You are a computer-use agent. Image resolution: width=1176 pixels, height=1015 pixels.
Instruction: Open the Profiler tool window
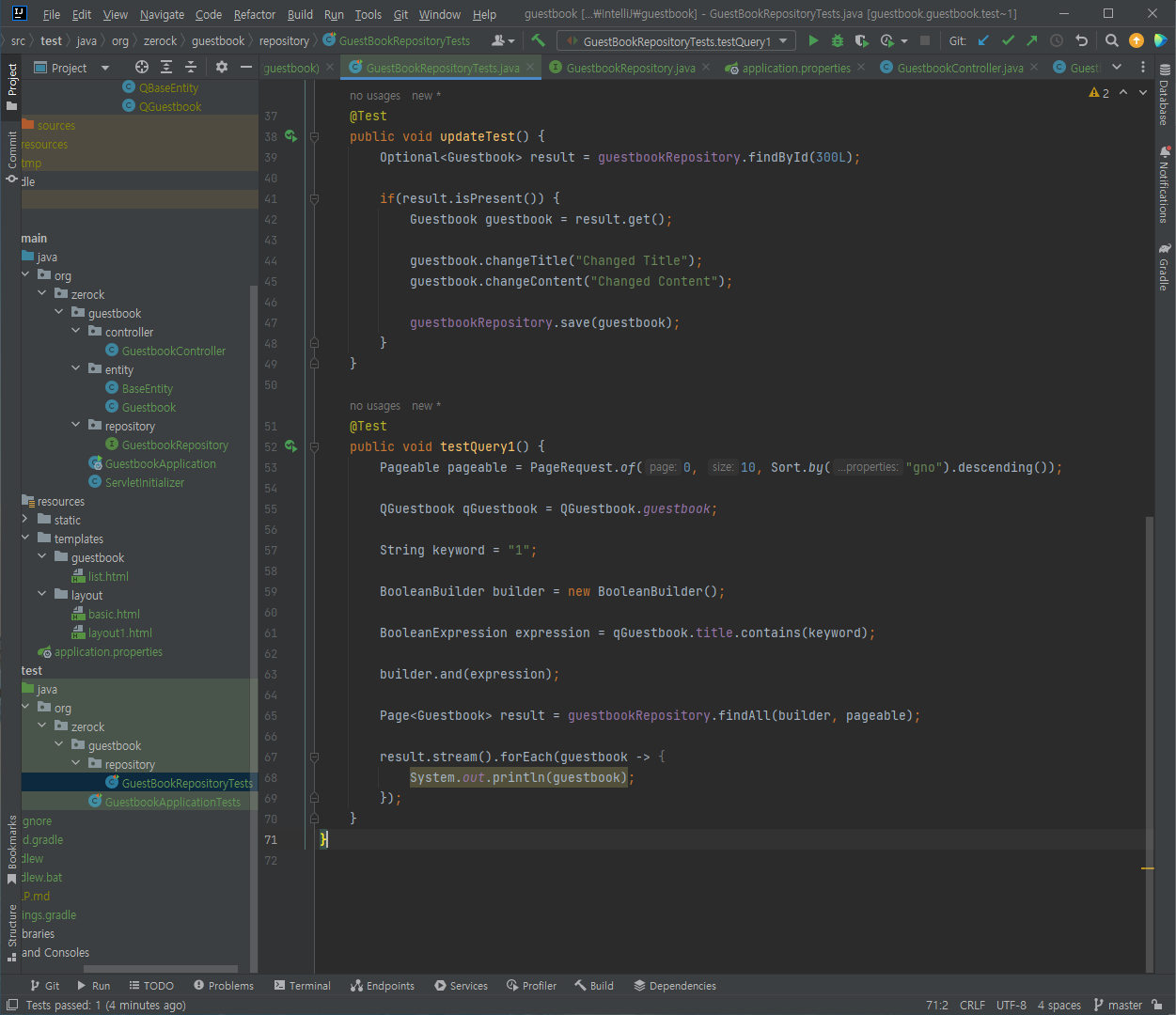coord(531,986)
